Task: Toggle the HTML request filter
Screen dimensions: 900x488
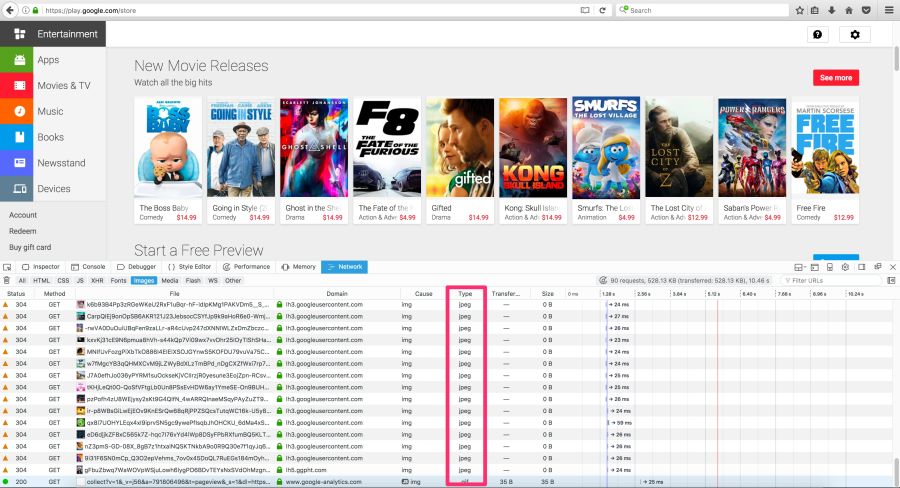Action: [41, 281]
